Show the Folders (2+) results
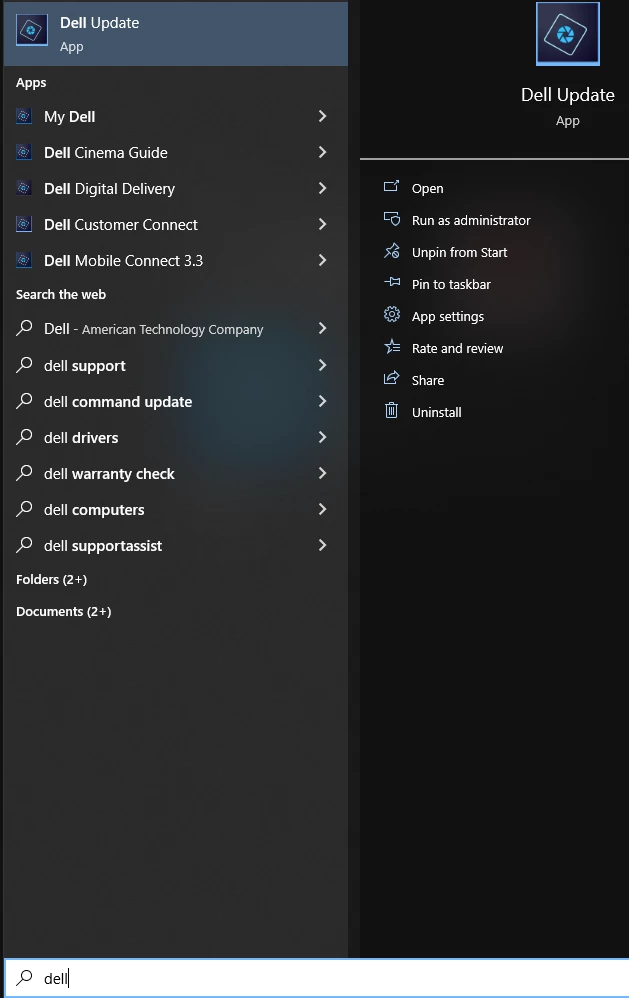 coord(52,580)
